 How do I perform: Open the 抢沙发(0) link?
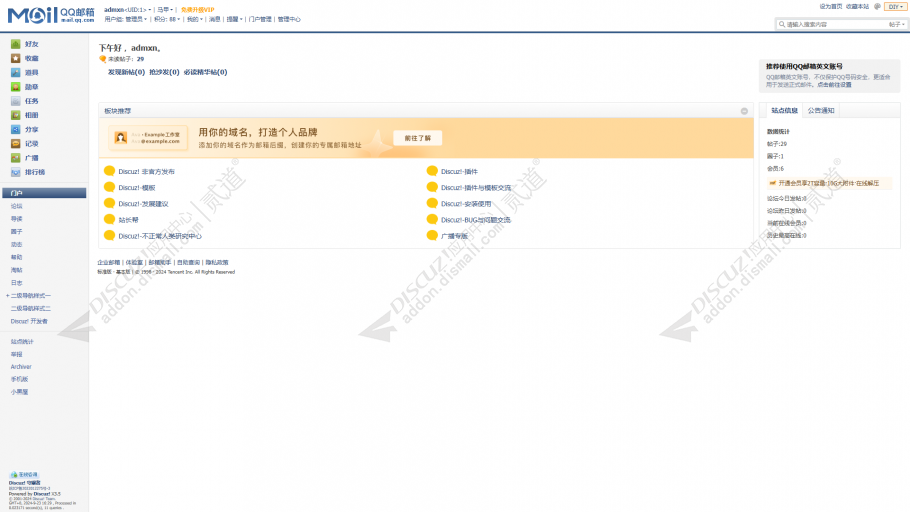[164, 72]
